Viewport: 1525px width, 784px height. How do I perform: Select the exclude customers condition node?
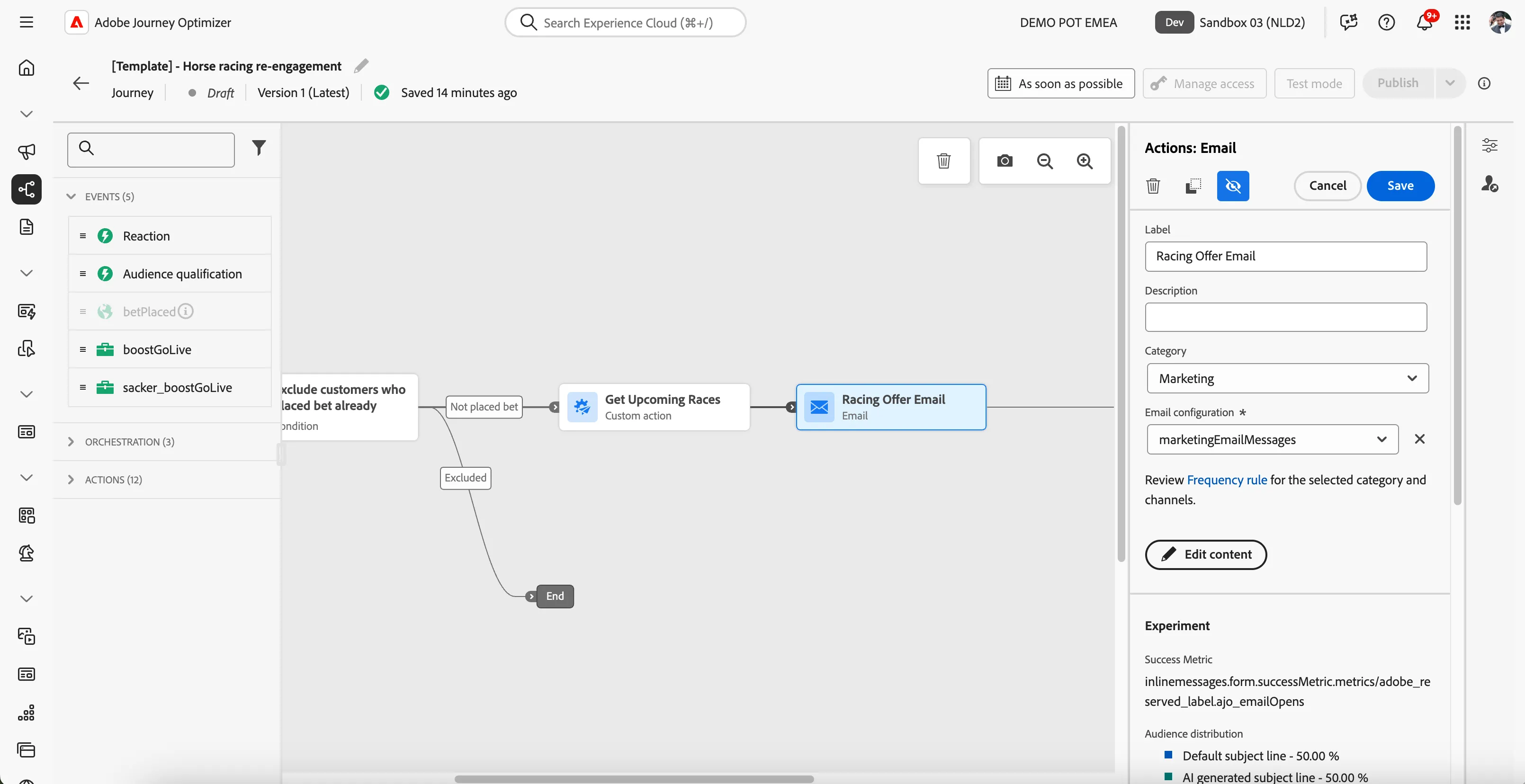click(x=350, y=407)
